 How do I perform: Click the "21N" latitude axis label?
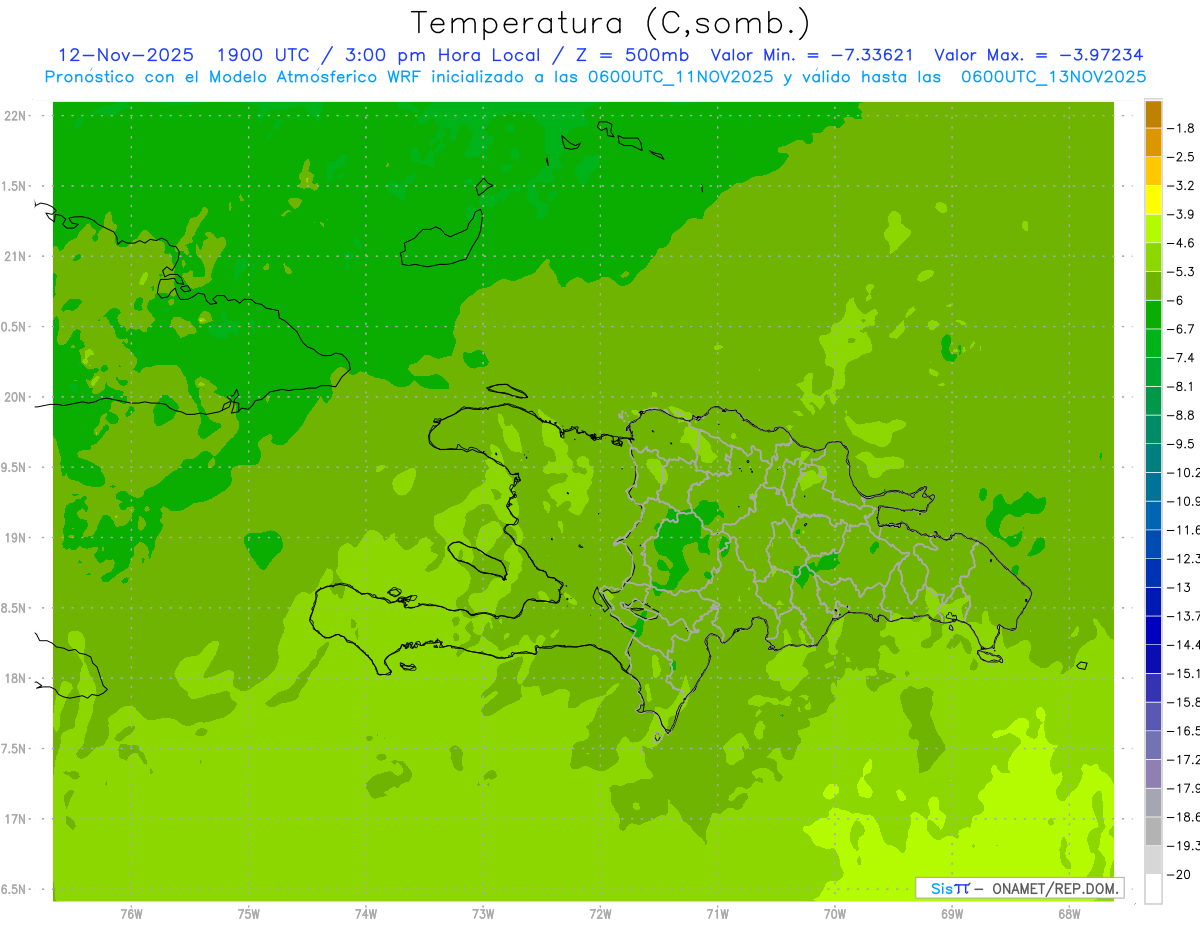(15, 256)
